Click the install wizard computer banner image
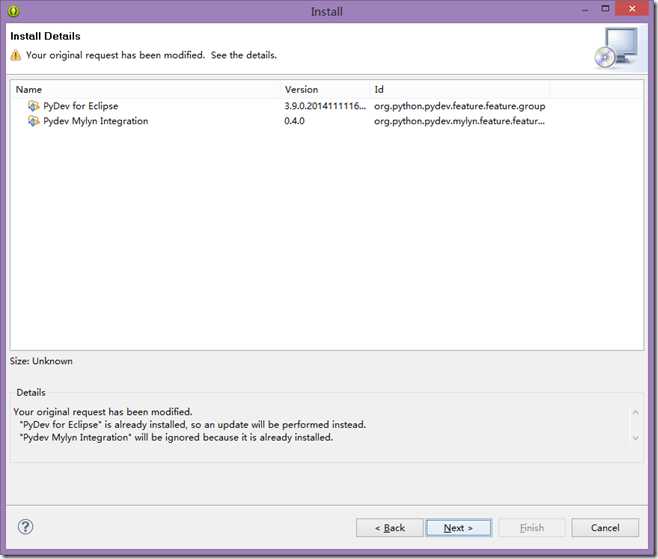Image resolution: width=658 pixels, height=559 pixels. [616, 48]
